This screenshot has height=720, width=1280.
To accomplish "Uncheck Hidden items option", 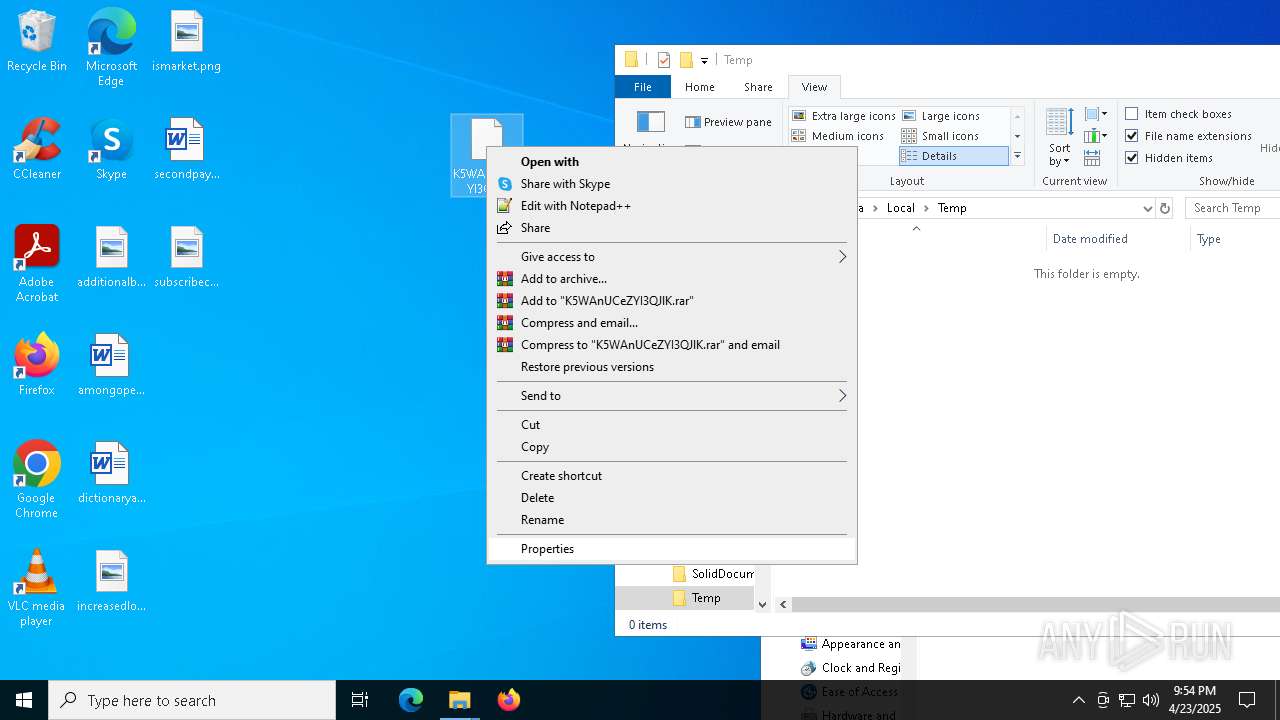I will [x=1169, y=158].
